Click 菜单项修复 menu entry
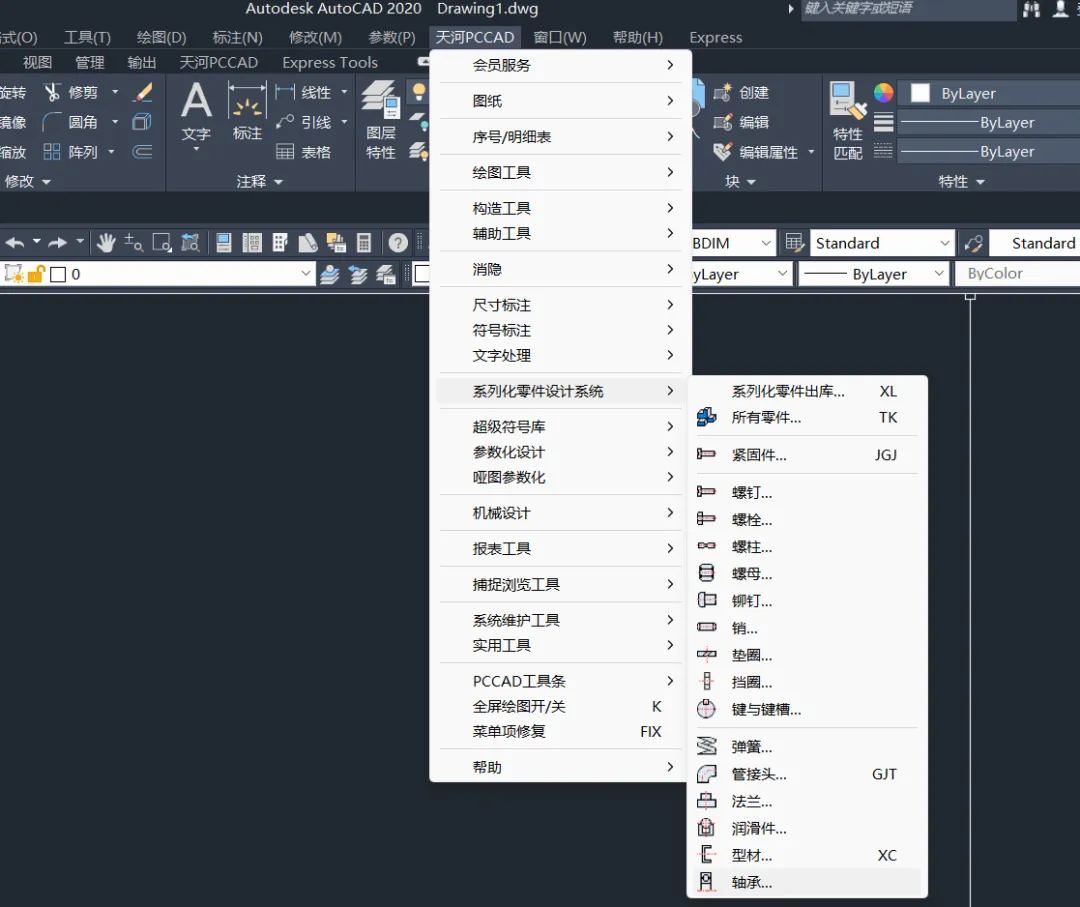This screenshot has height=907, width=1080. click(x=561, y=731)
